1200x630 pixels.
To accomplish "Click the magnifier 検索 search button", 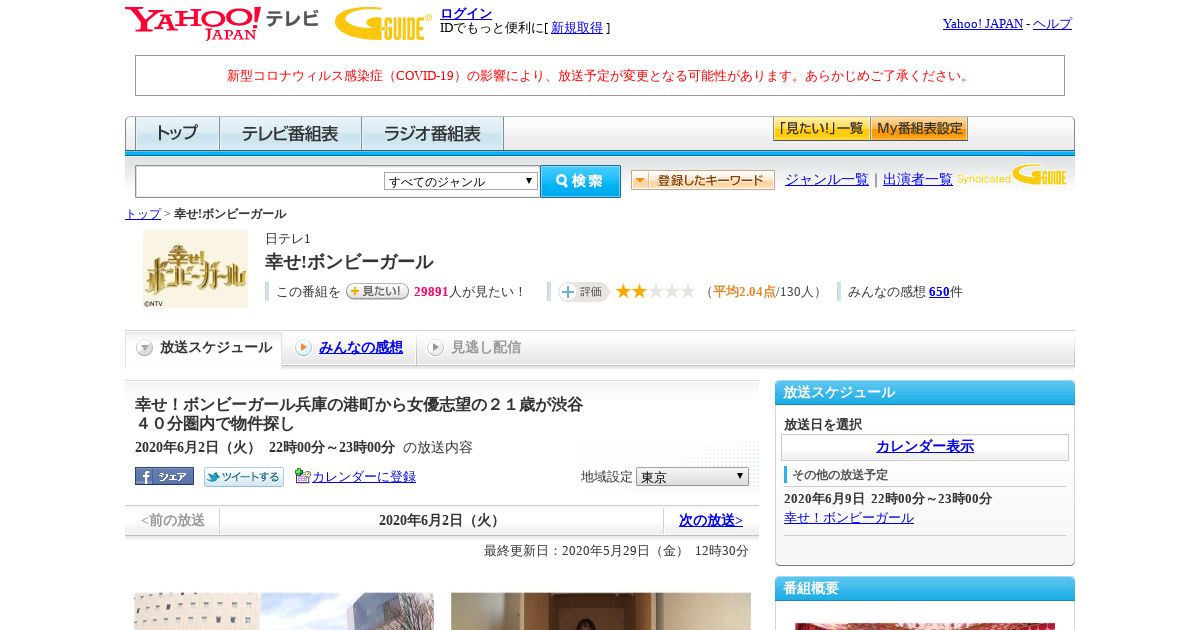I will point(580,181).
